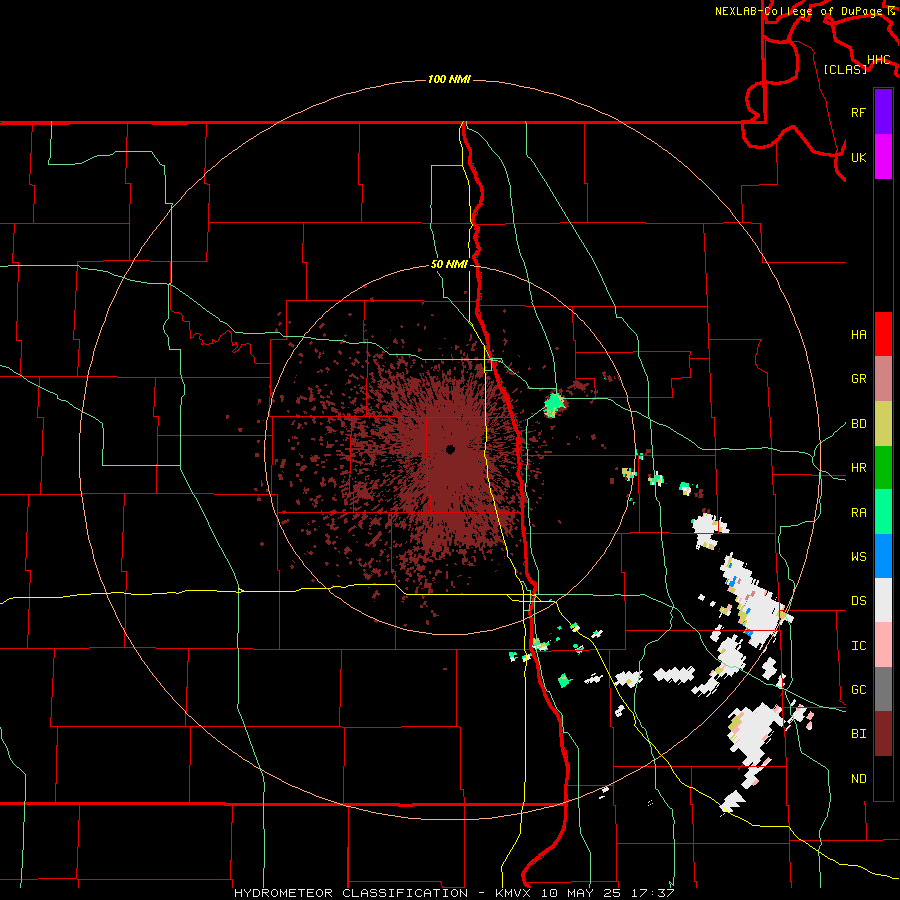Click the magenta UK legend color swatch

883,157
